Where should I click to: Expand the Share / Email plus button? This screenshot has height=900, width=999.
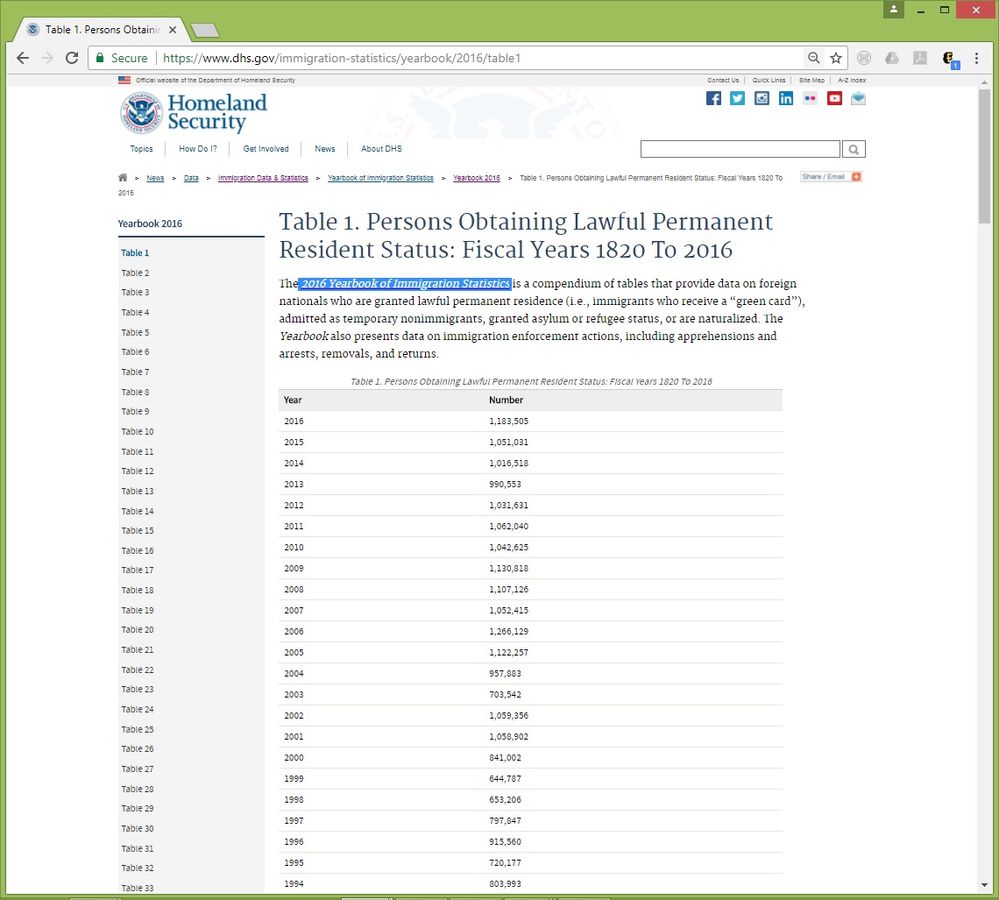click(x=856, y=176)
